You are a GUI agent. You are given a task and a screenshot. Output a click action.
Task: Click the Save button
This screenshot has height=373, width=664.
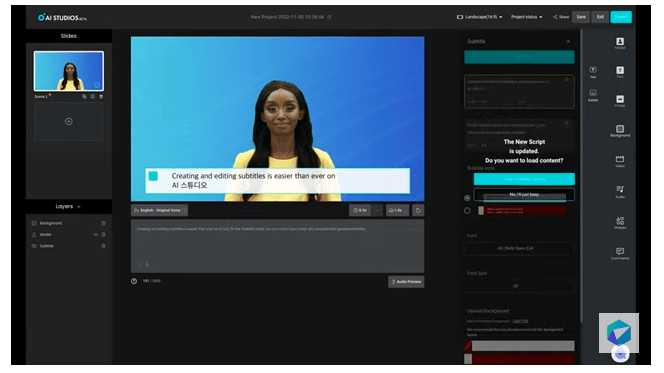(x=581, y=17)
